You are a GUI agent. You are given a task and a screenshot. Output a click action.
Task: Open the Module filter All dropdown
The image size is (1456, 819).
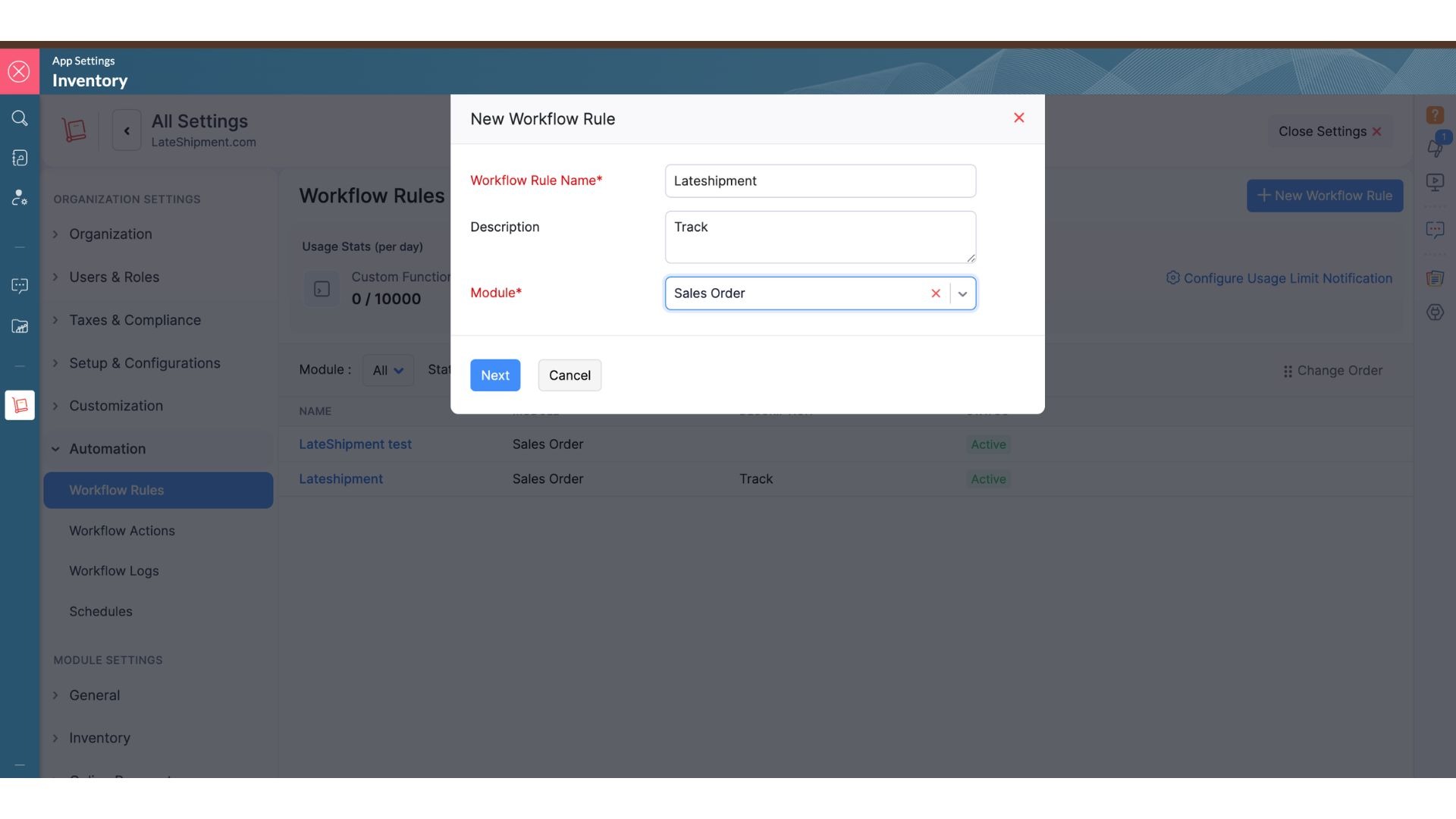pyautogui.click(x=388, y=370)
